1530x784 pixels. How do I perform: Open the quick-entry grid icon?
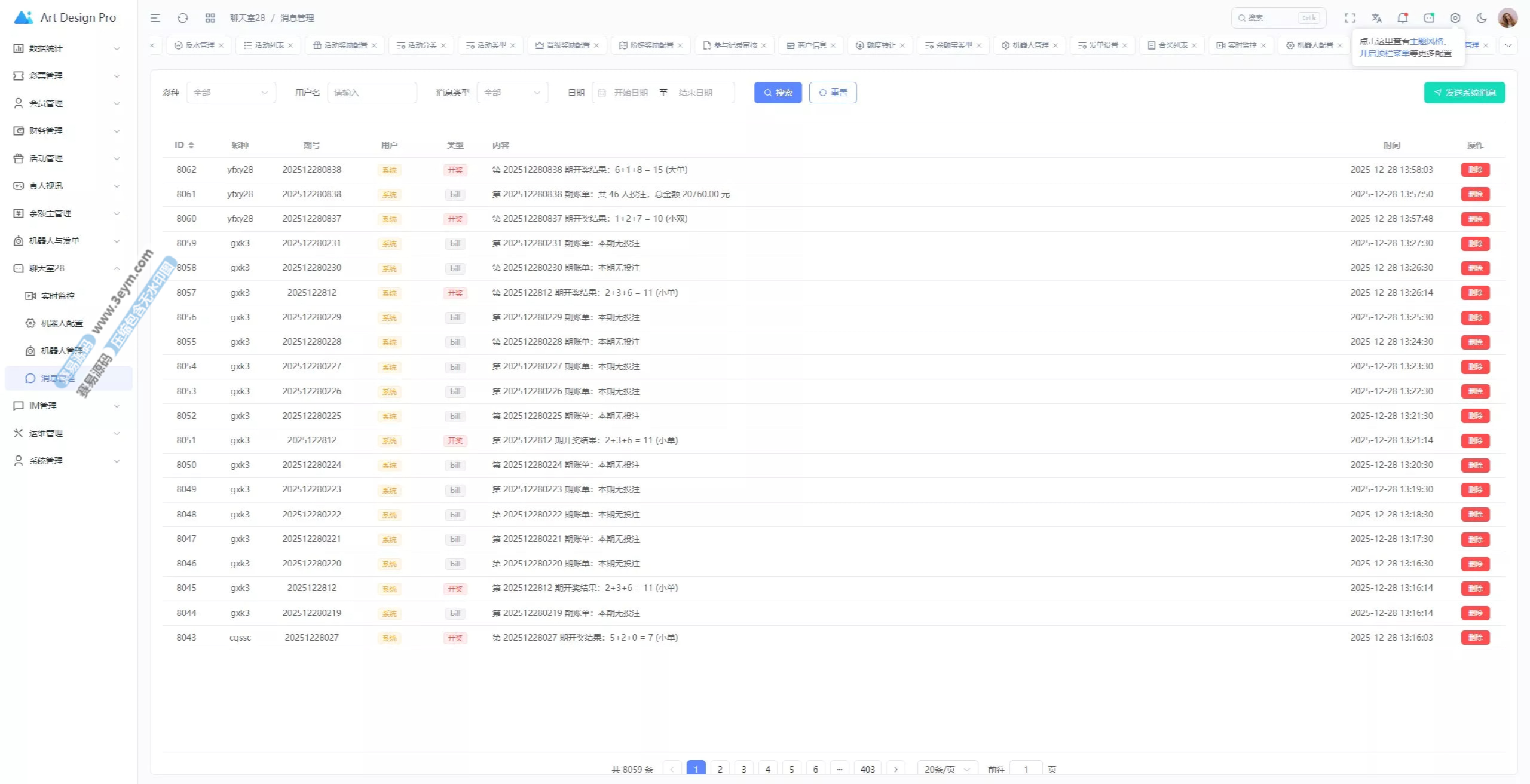coord(210,18)
